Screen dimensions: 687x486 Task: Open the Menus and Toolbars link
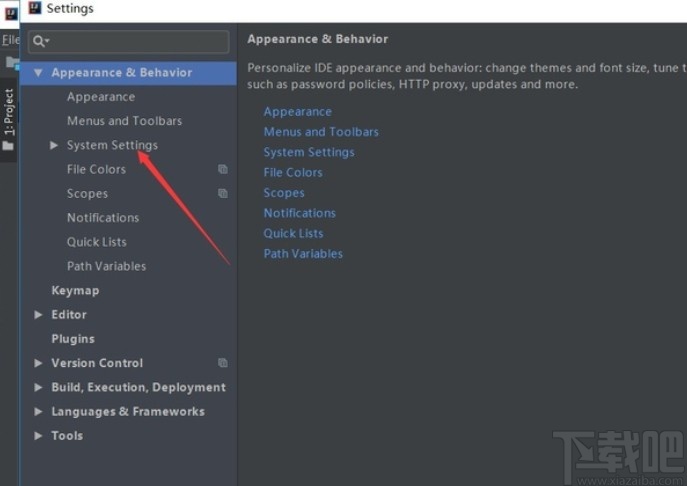click(321, 132)
